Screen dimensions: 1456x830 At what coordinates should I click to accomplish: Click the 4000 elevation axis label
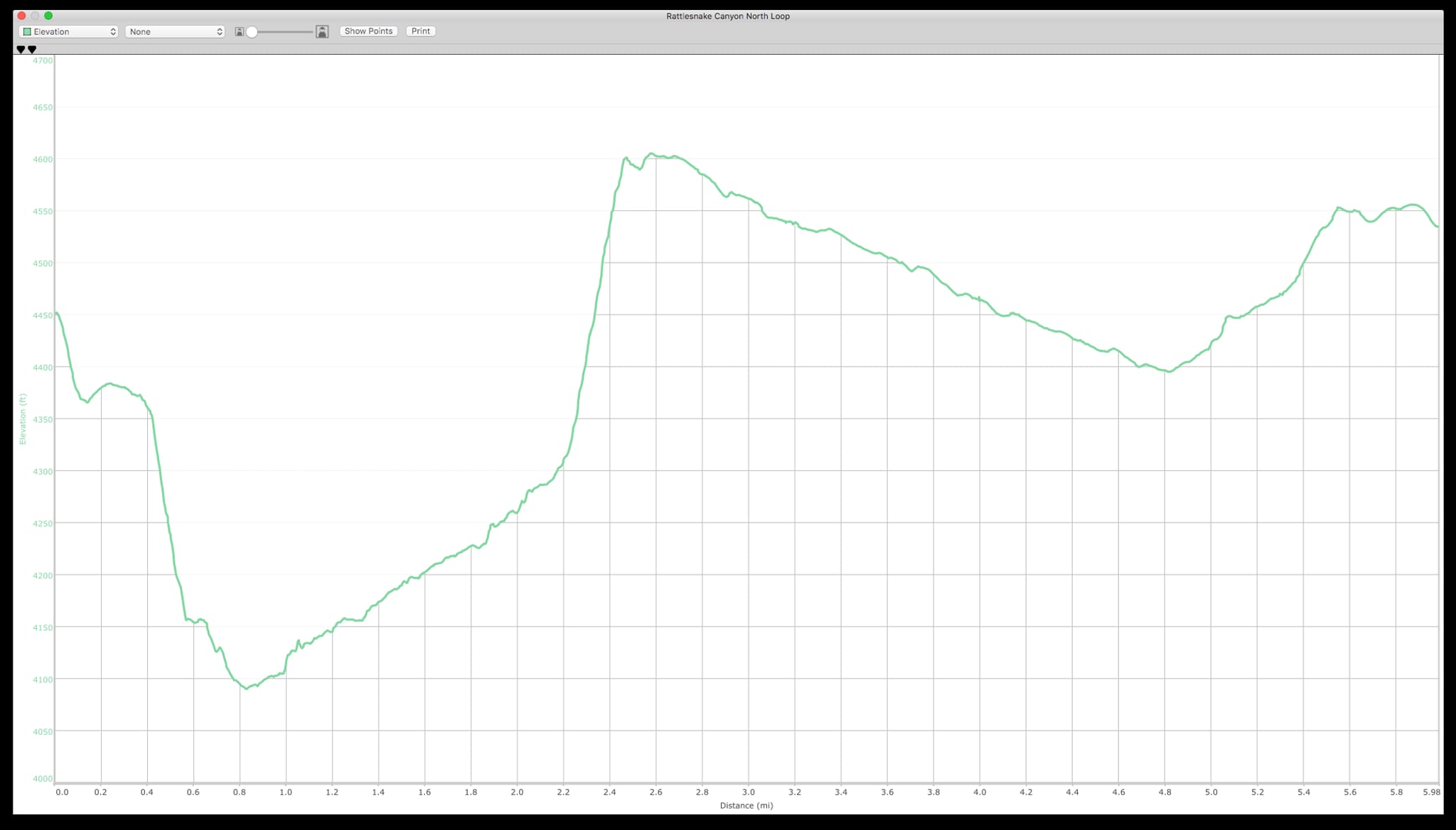point(43,779)
